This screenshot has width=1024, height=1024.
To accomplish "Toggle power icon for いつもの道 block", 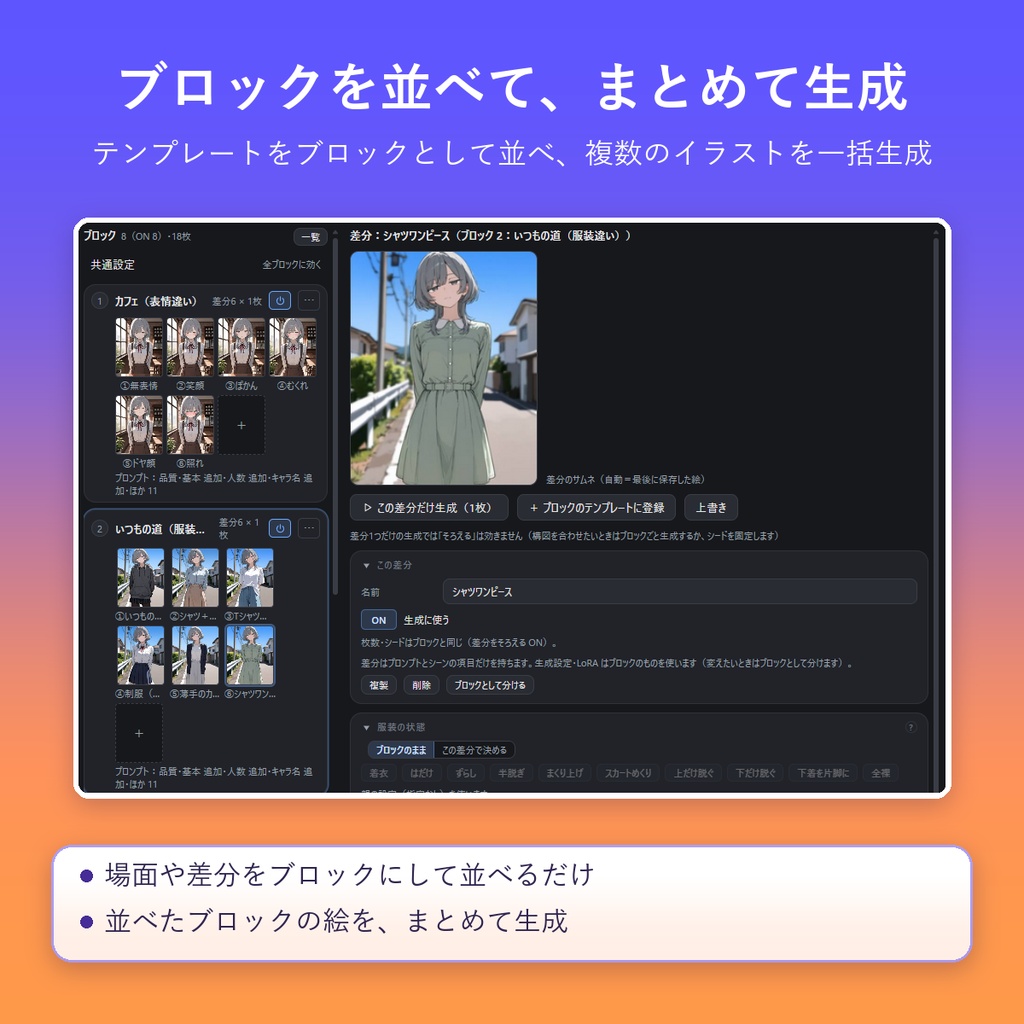I will [280, 528].
